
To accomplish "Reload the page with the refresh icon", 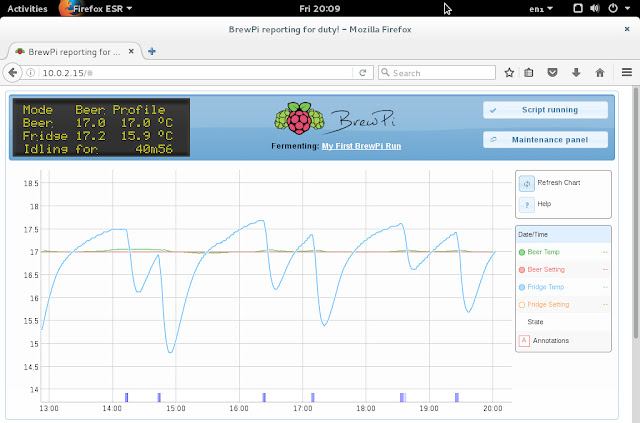I will (x=362, y=73).
